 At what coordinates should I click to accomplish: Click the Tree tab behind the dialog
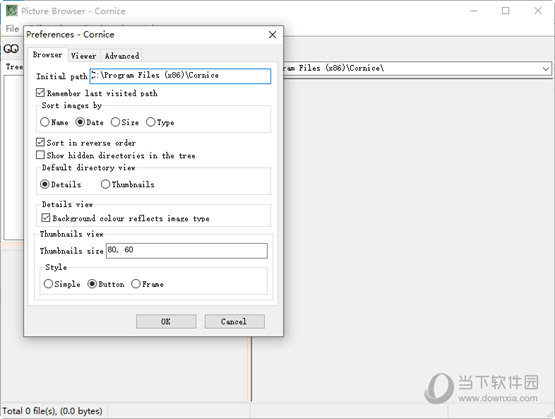click(14, 67)
